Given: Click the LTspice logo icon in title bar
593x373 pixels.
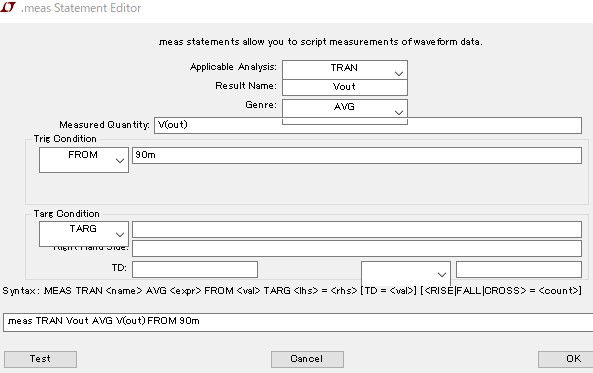Looking at the screenshot, I should coord(8,7).
